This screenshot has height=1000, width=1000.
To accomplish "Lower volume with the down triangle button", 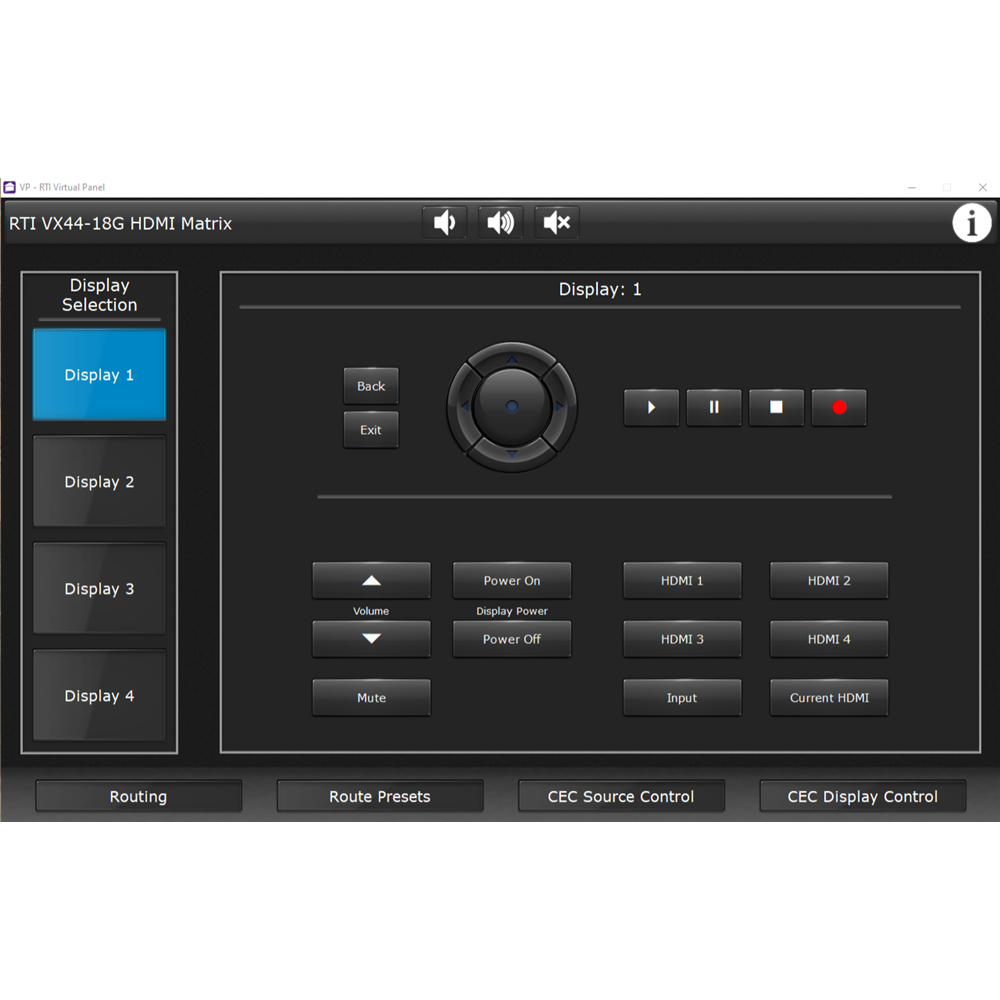I will [371, 639].
